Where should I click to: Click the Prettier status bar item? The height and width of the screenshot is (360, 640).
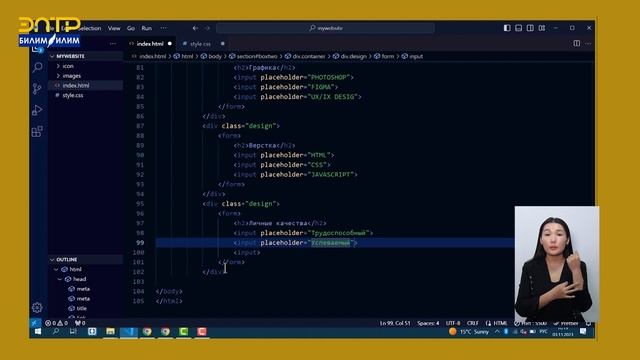click(x=566, y=323)
